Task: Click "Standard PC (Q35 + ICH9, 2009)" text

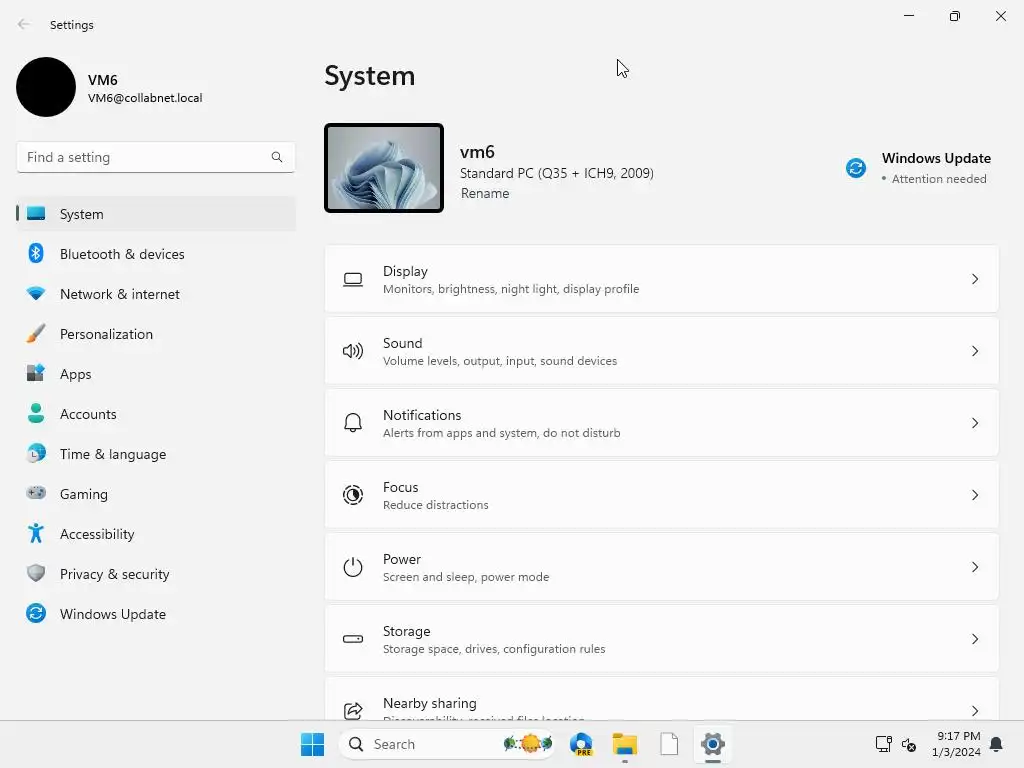Action: [x=556, y=173]
